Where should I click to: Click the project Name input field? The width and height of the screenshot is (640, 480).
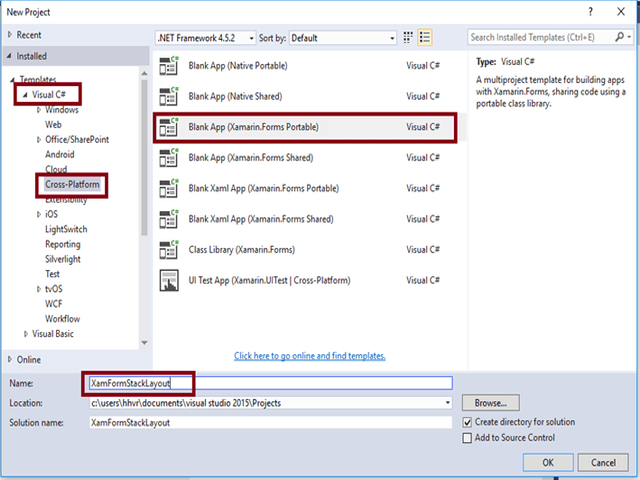click(271, 383)
